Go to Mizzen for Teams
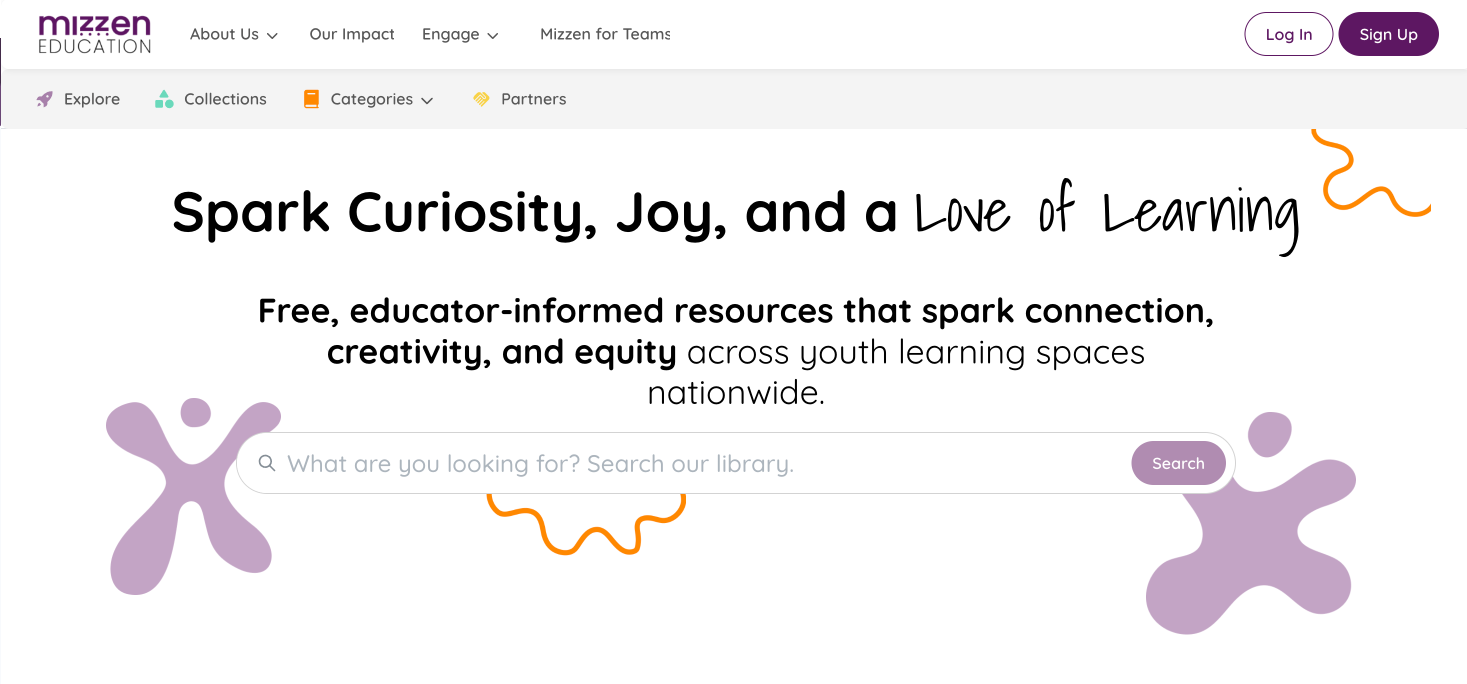The width and height of the screenshot is (1467, 684). [605, 34]
